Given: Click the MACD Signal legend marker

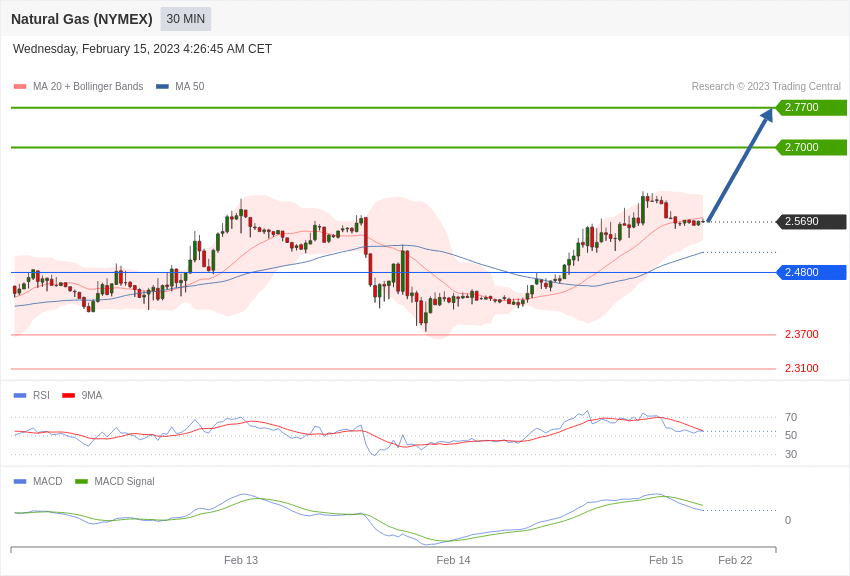Looking at the screenshot, I should pyautogui.click(x=81, y=481).
